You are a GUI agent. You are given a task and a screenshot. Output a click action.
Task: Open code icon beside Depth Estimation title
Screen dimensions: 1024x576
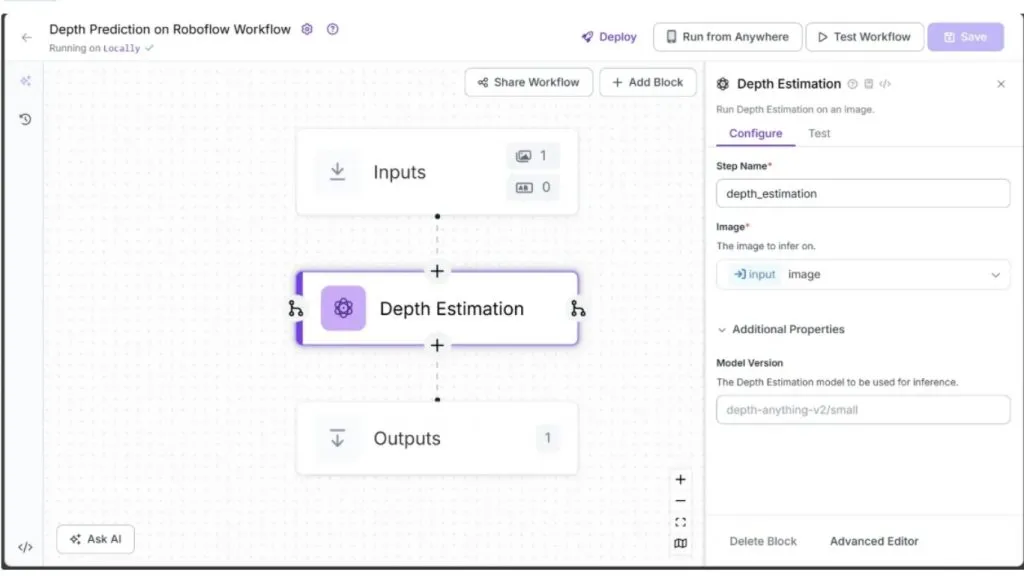pos(885,84)
